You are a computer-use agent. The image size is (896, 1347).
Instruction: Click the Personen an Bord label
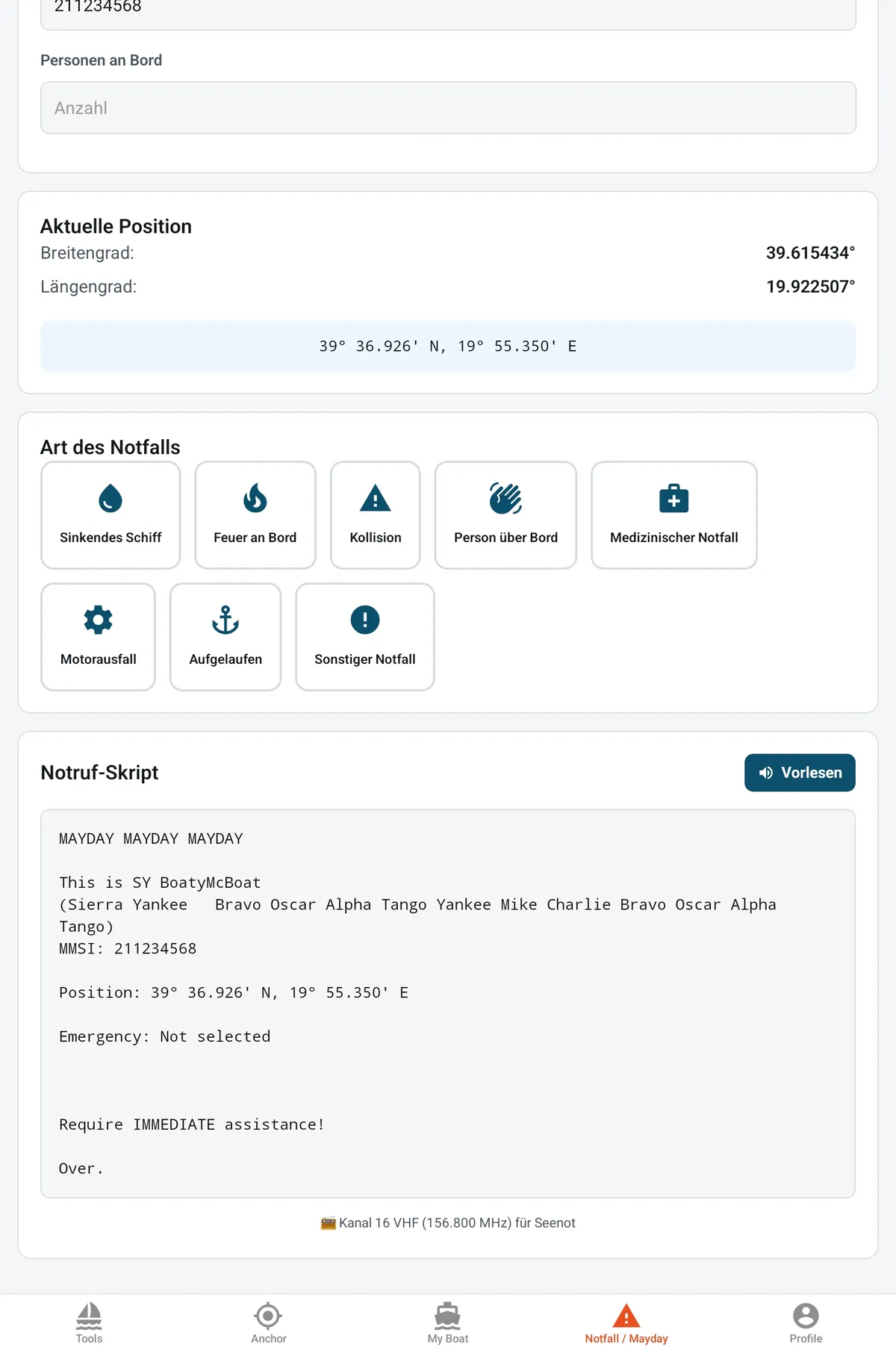[101, 60]
